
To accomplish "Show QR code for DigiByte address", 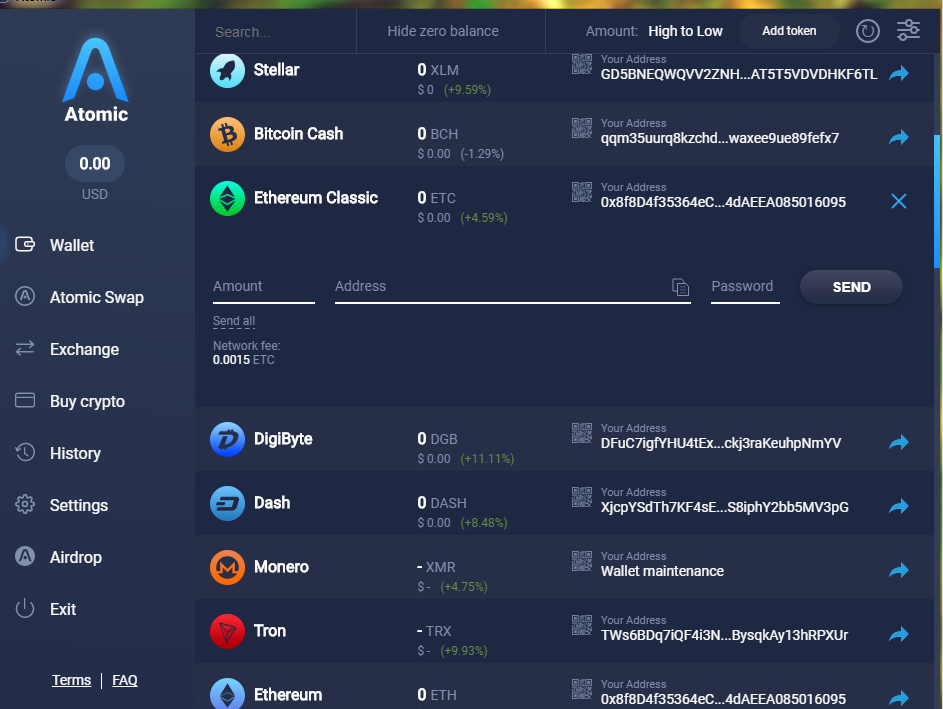I will coord(582,434).
